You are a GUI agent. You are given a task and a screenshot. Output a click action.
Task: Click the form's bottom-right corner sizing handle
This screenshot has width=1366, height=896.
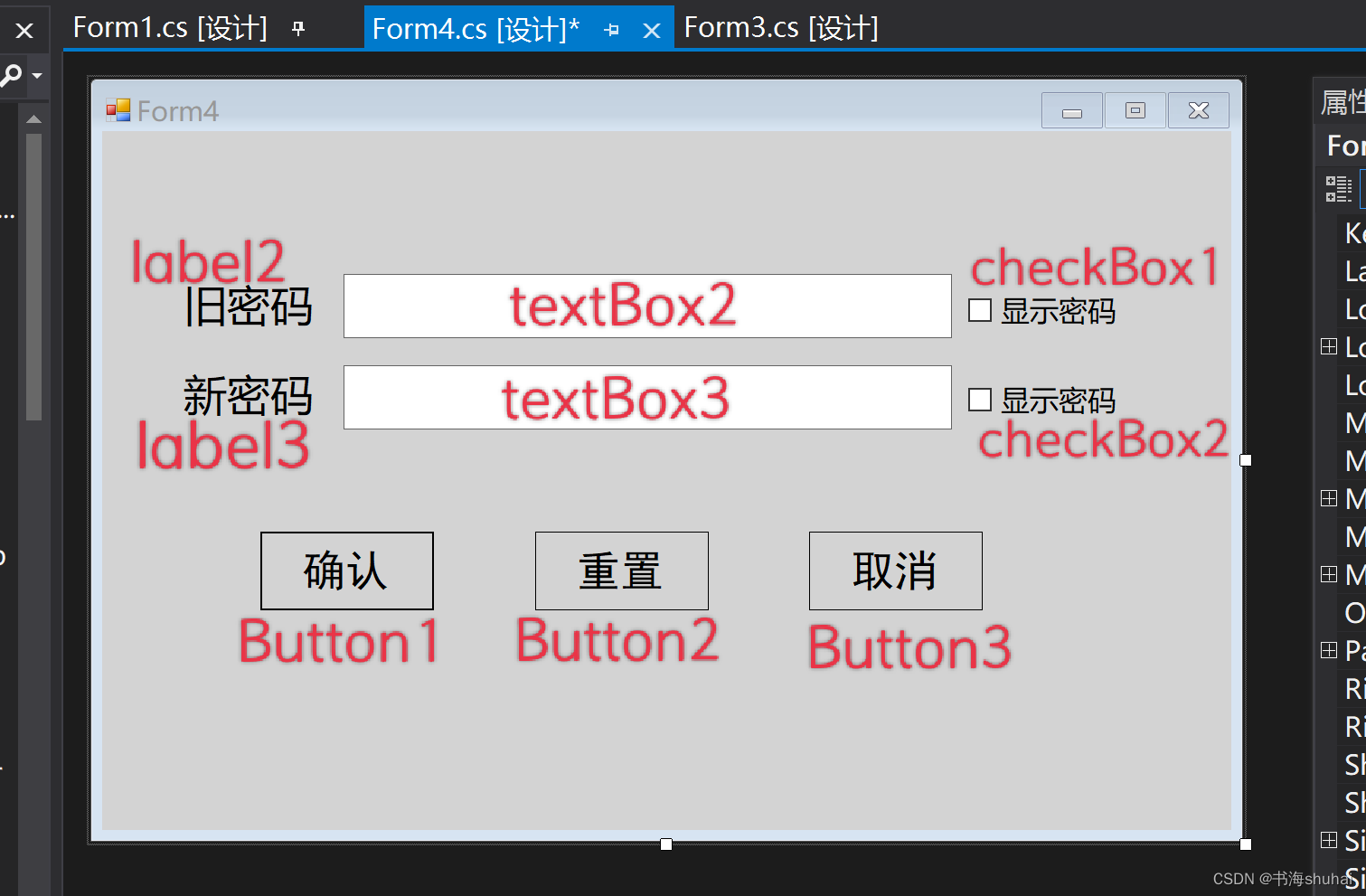[x=1245, y=844]
